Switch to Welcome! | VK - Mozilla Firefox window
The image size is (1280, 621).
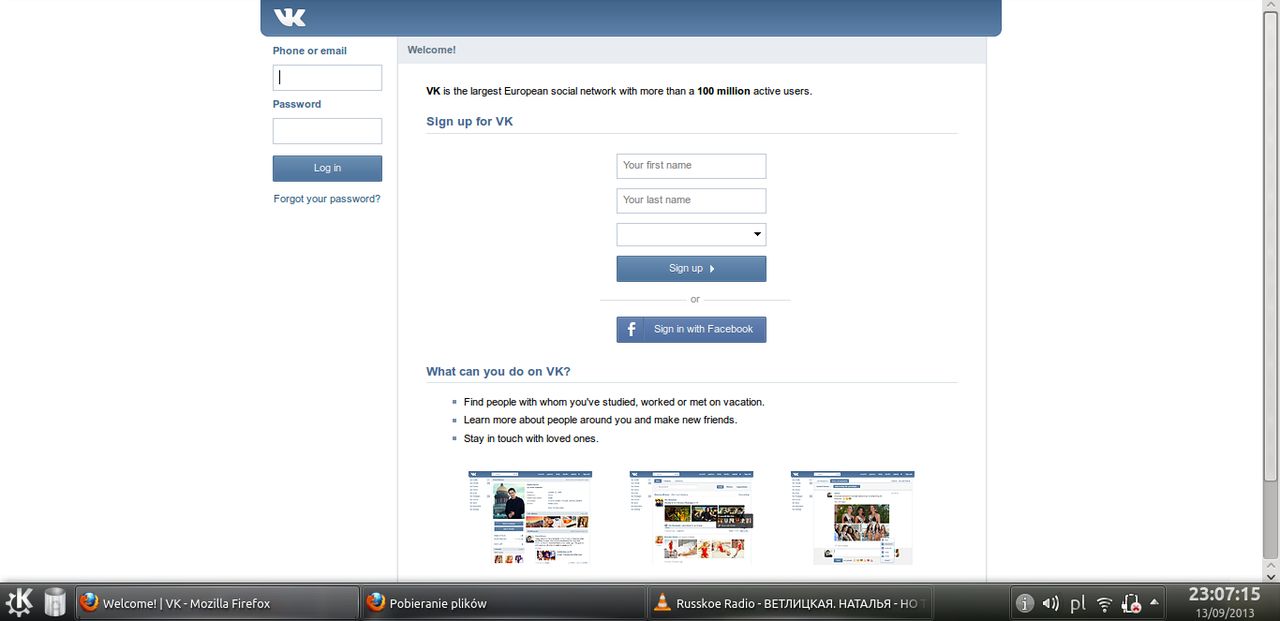coord(218,603)
